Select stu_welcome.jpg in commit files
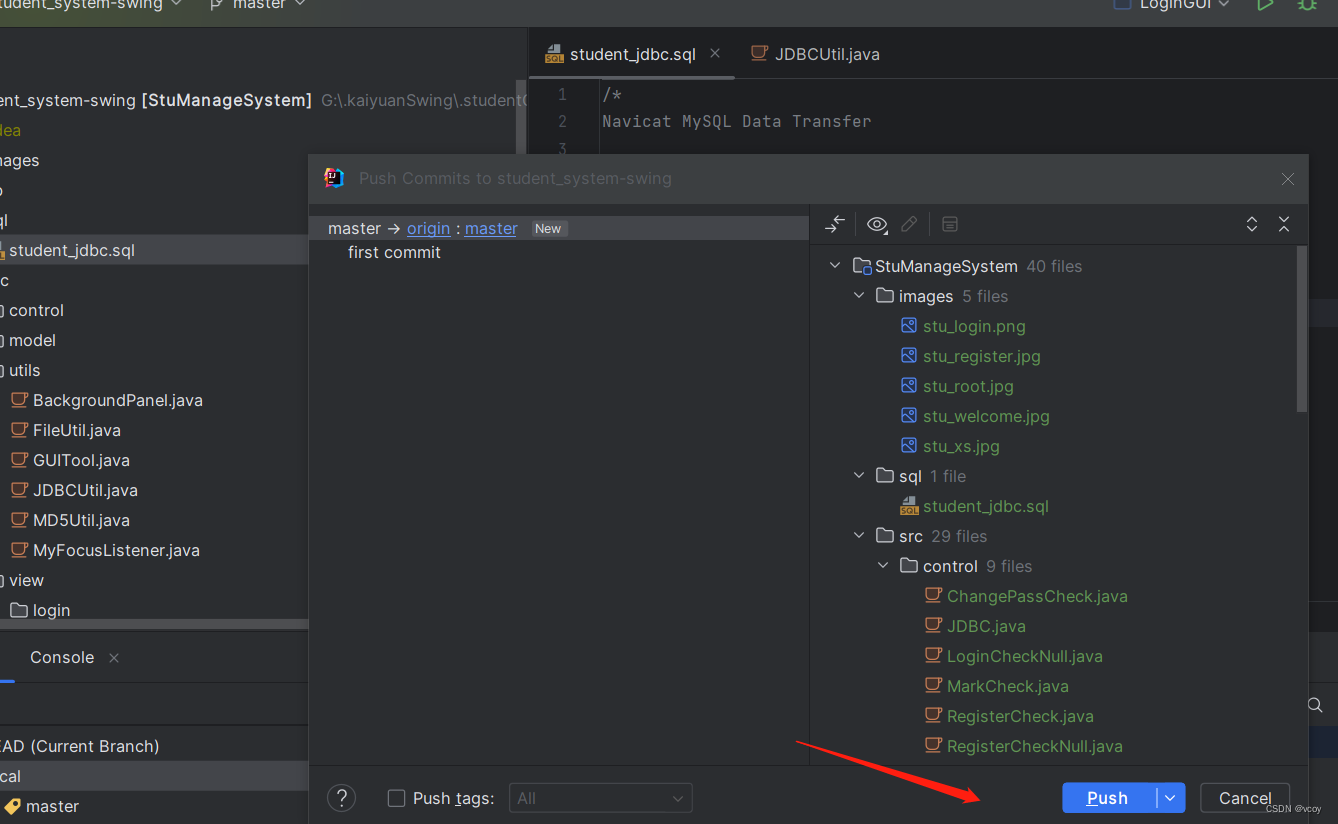The height and width of the screenshot is (824, 1338). 986,416
